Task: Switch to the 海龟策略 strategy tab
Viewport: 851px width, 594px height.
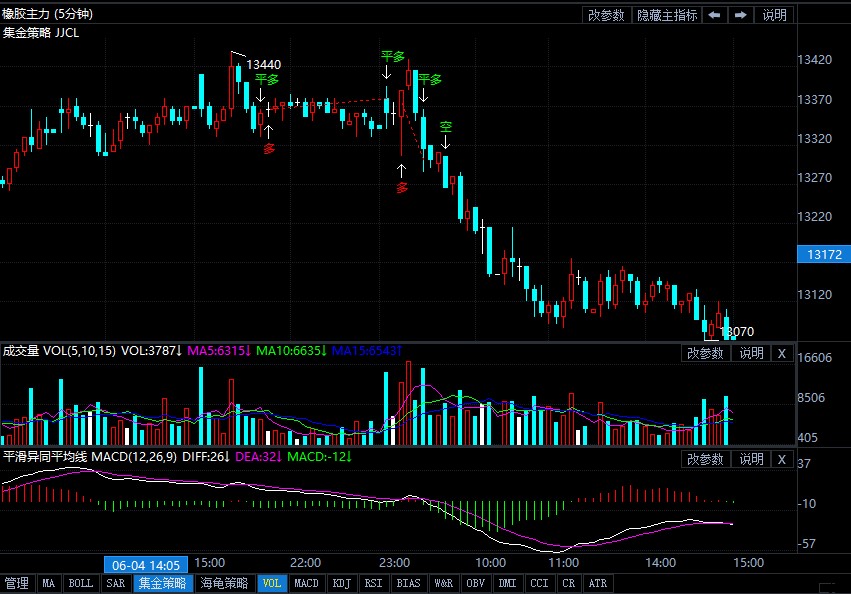Action: coord(224,583)
